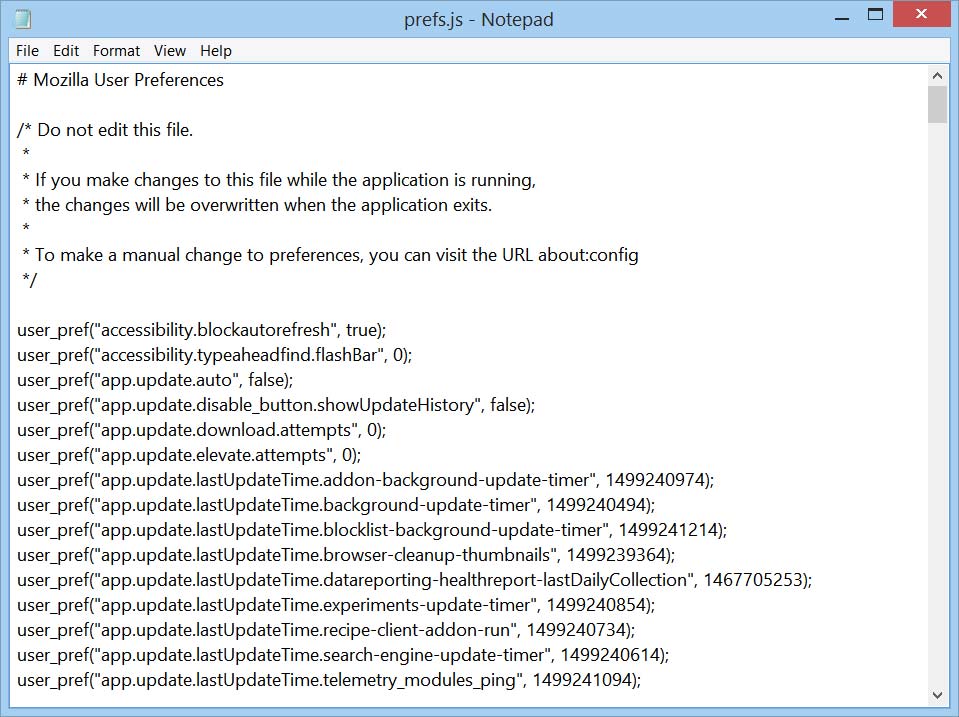The width and height of the screenshot is (959, 717).
Task: Click the "about:config" text in the comment
Action: [588, 255]
